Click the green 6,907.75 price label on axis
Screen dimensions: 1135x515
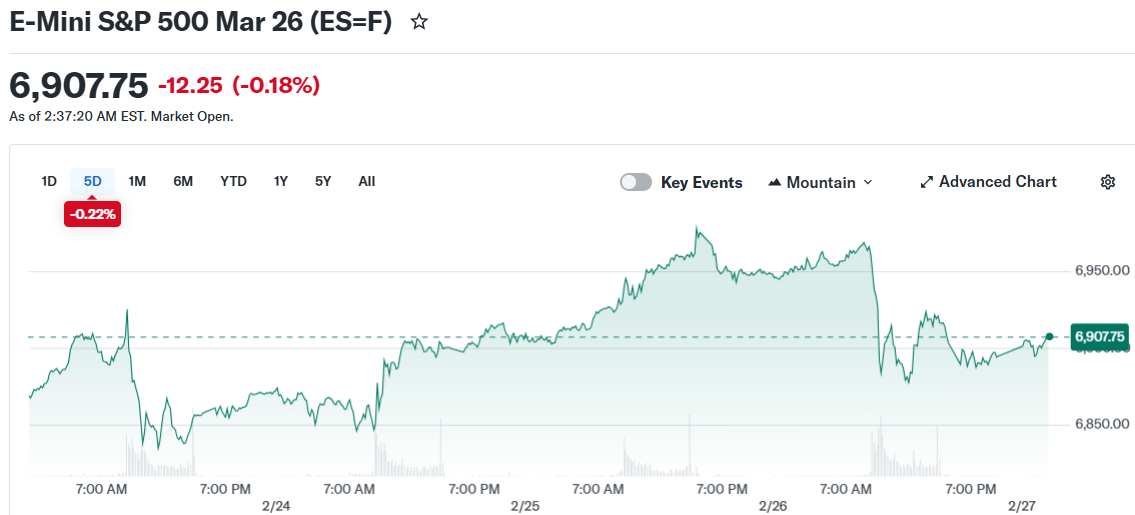[x=1099, y=337]
